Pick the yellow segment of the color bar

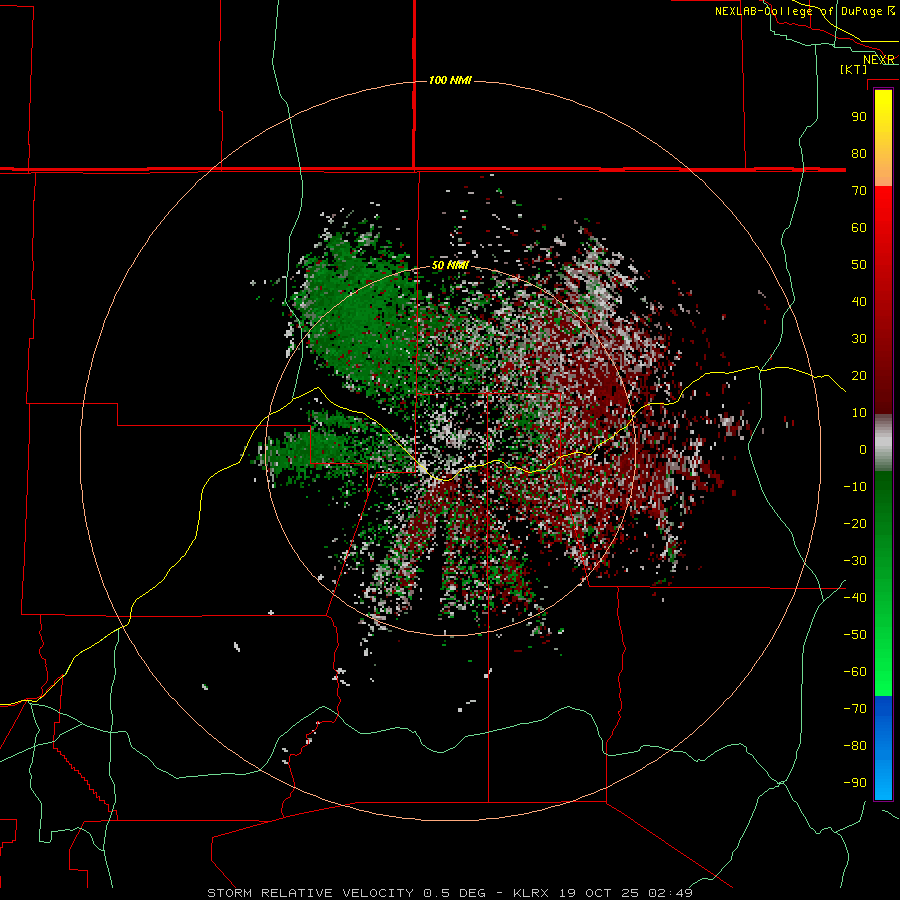883,115
